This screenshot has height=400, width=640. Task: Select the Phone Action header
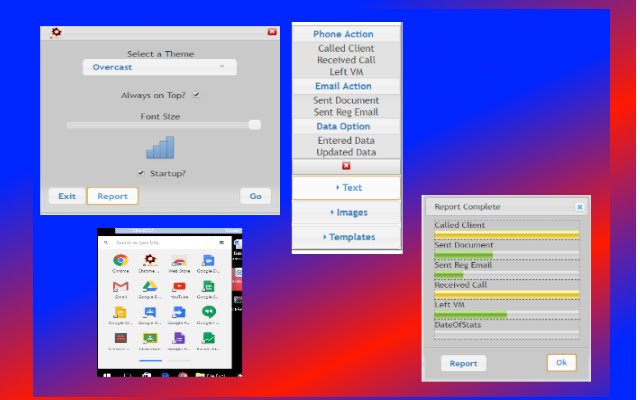tap(346, 34)
